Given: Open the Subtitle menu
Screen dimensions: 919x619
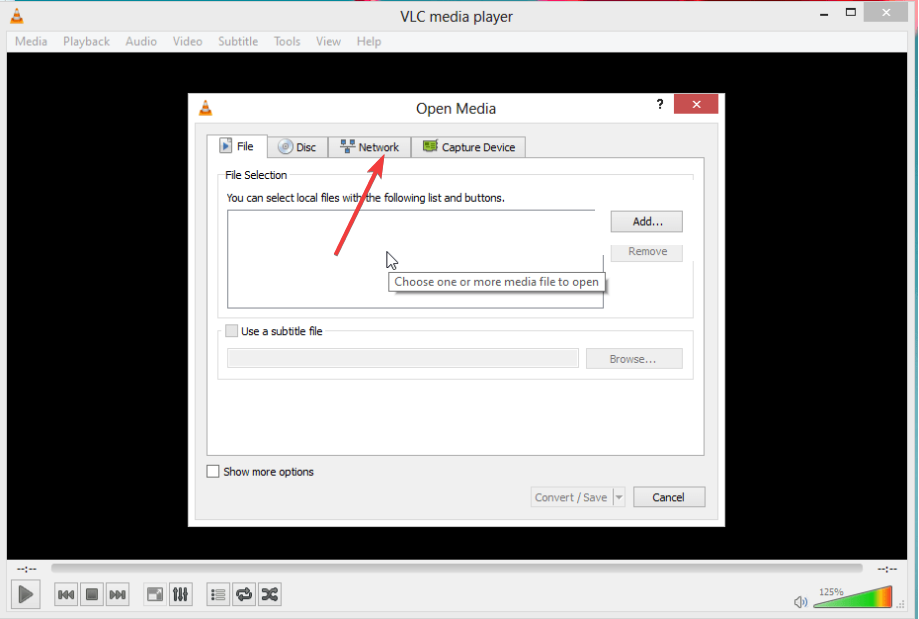Looking at the screenshot, I should pyautogui.click(x=238, y=42).
